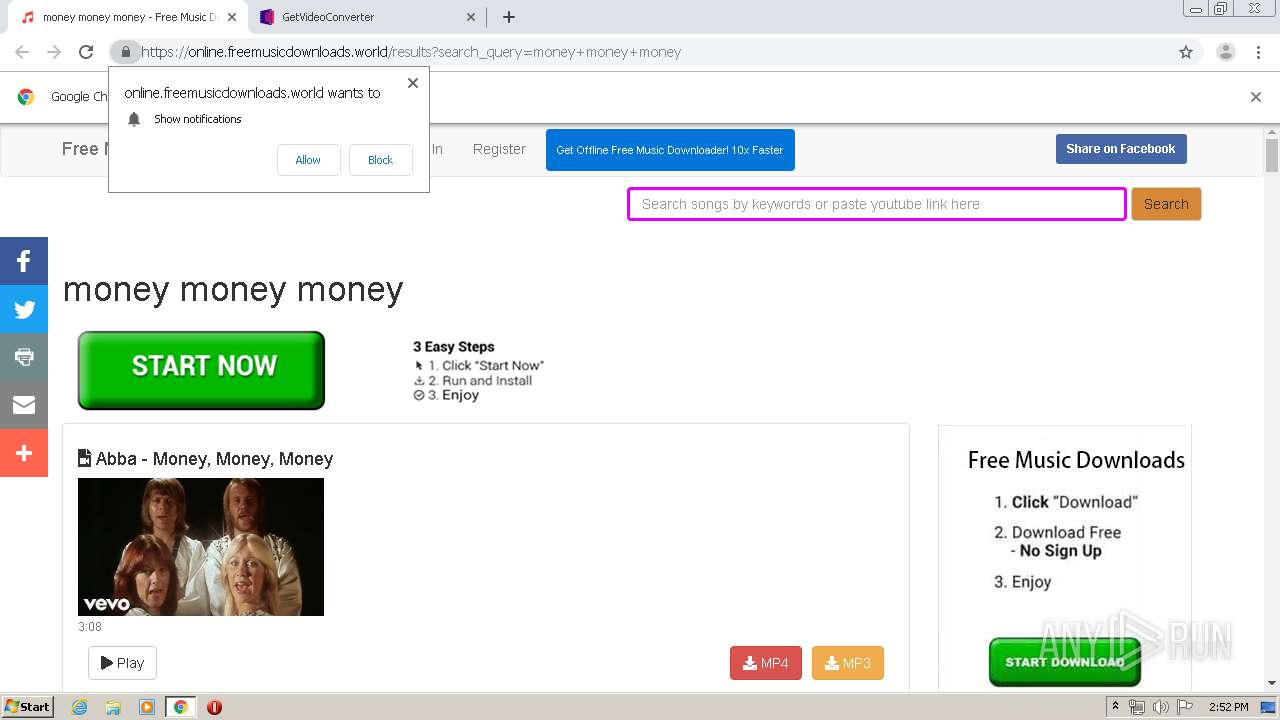
Task: Open the Register link
Action: (499, 149)
